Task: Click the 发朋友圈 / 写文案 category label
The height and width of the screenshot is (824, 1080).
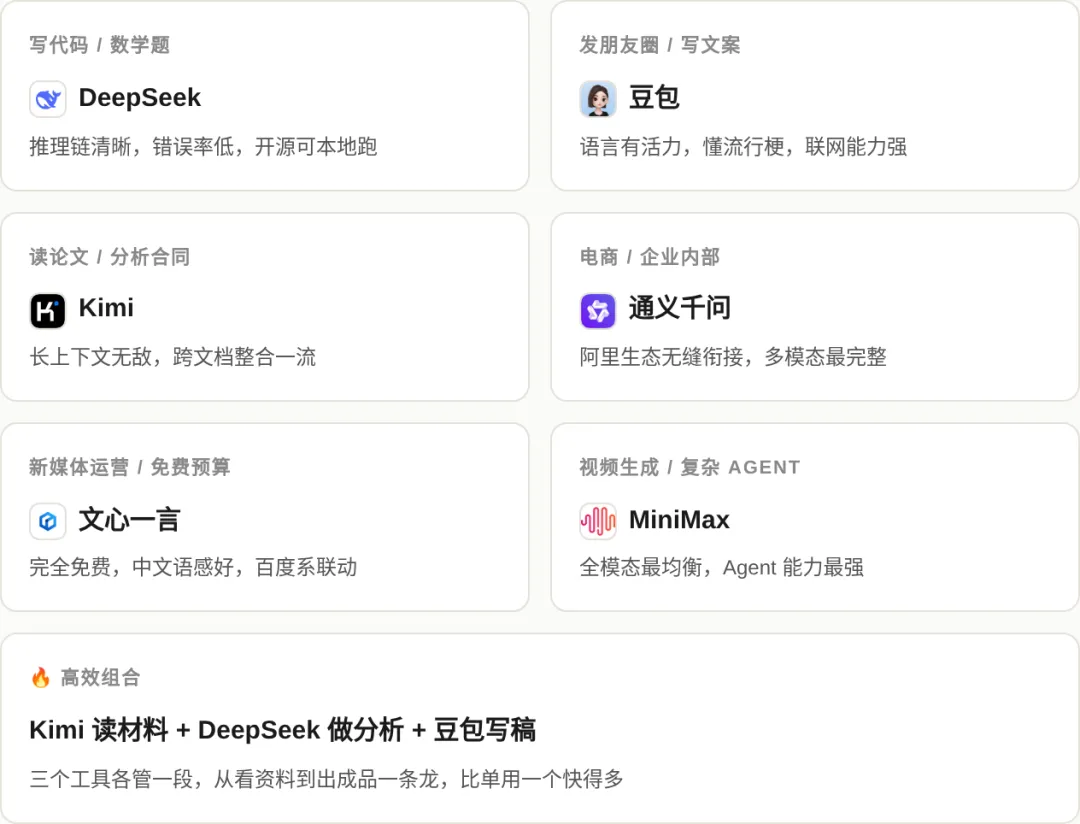Action: [x=660, y=45]
